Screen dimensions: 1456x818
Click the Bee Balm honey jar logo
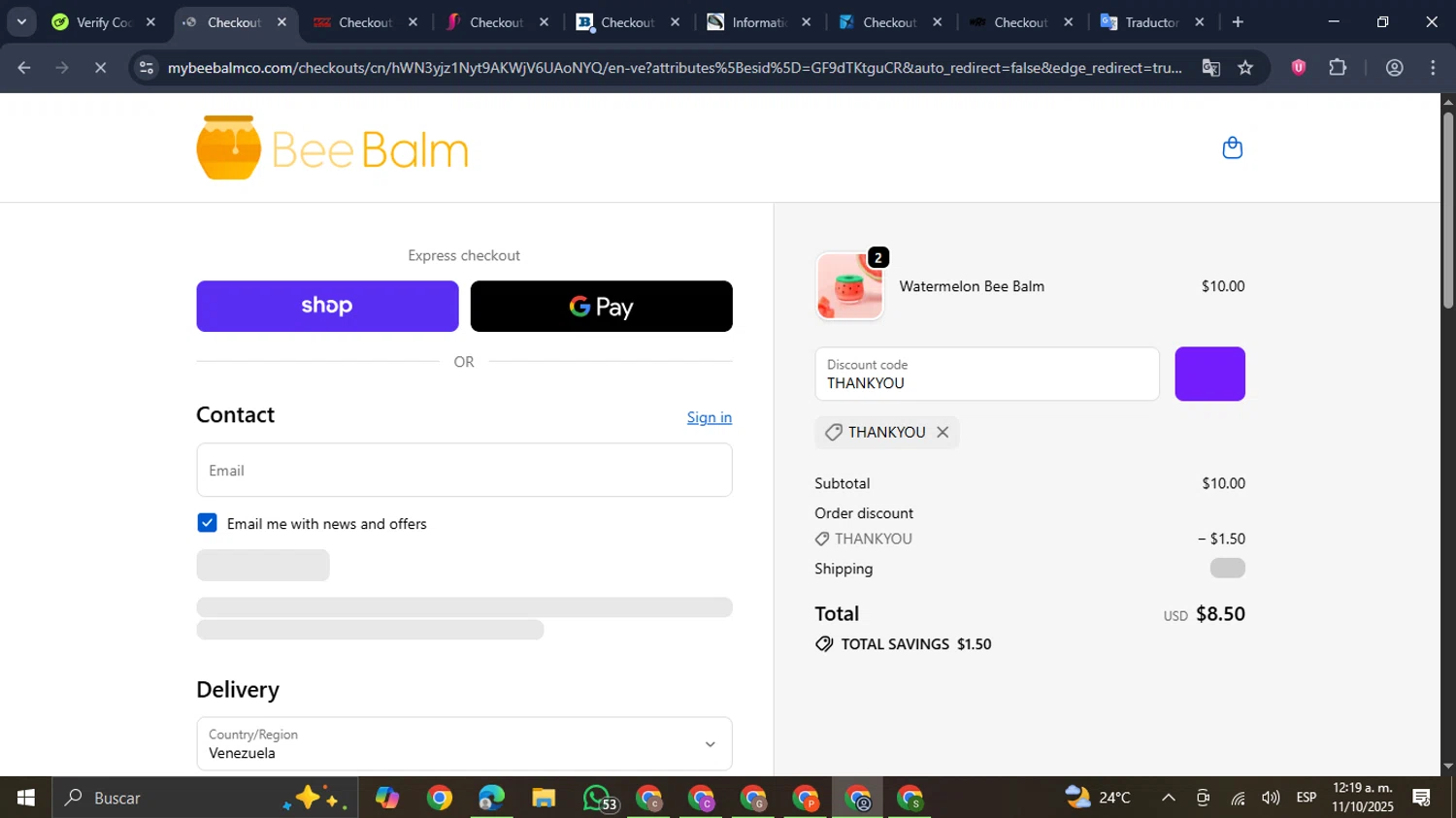[x=332, y=148]
